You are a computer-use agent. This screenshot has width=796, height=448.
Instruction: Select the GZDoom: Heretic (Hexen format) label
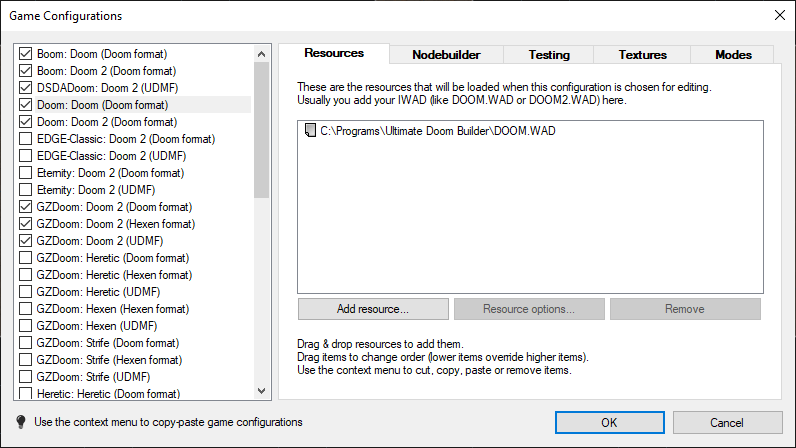coord(114,275)
